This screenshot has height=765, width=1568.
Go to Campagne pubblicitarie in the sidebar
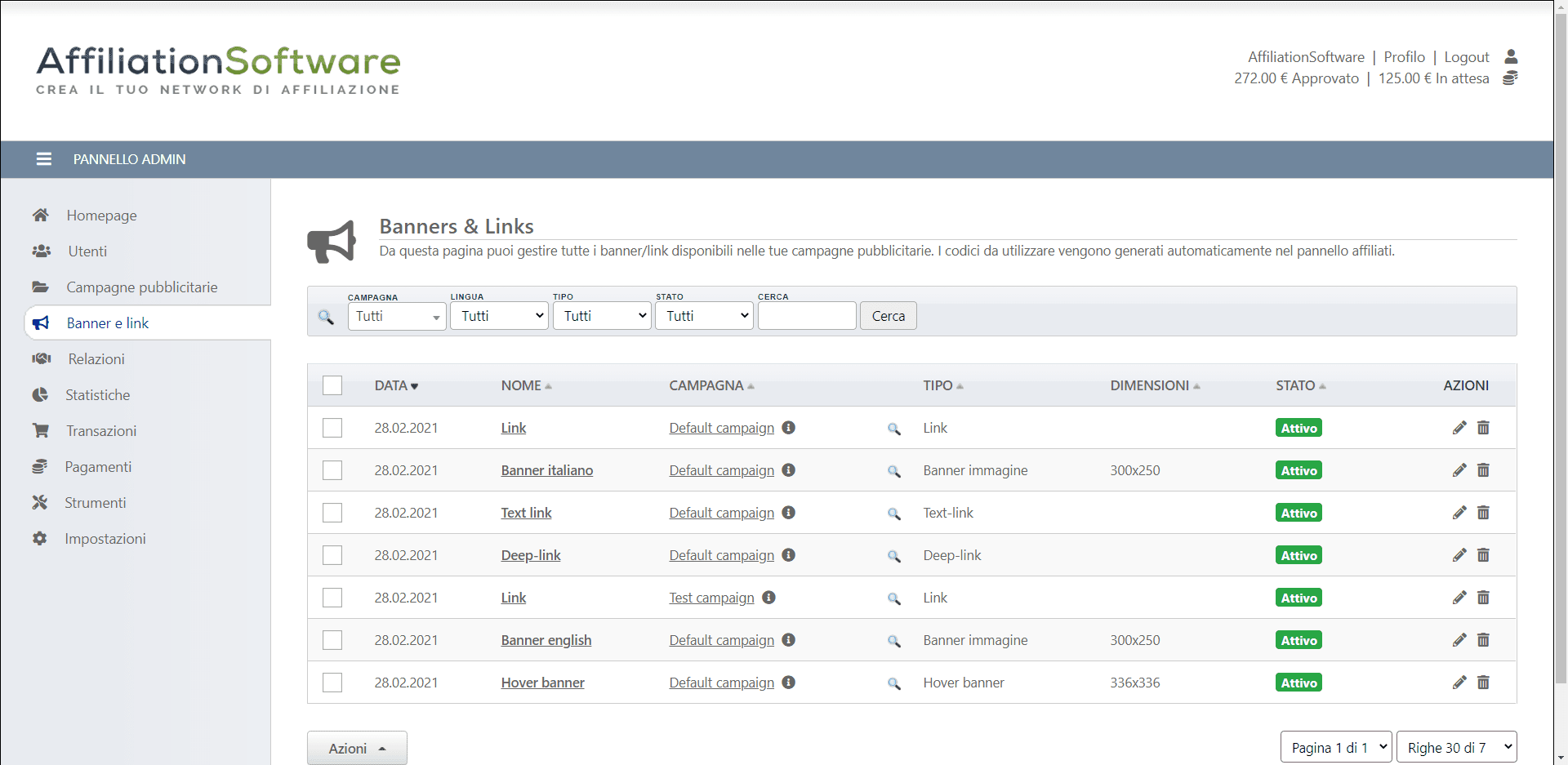tap(141, 287)
